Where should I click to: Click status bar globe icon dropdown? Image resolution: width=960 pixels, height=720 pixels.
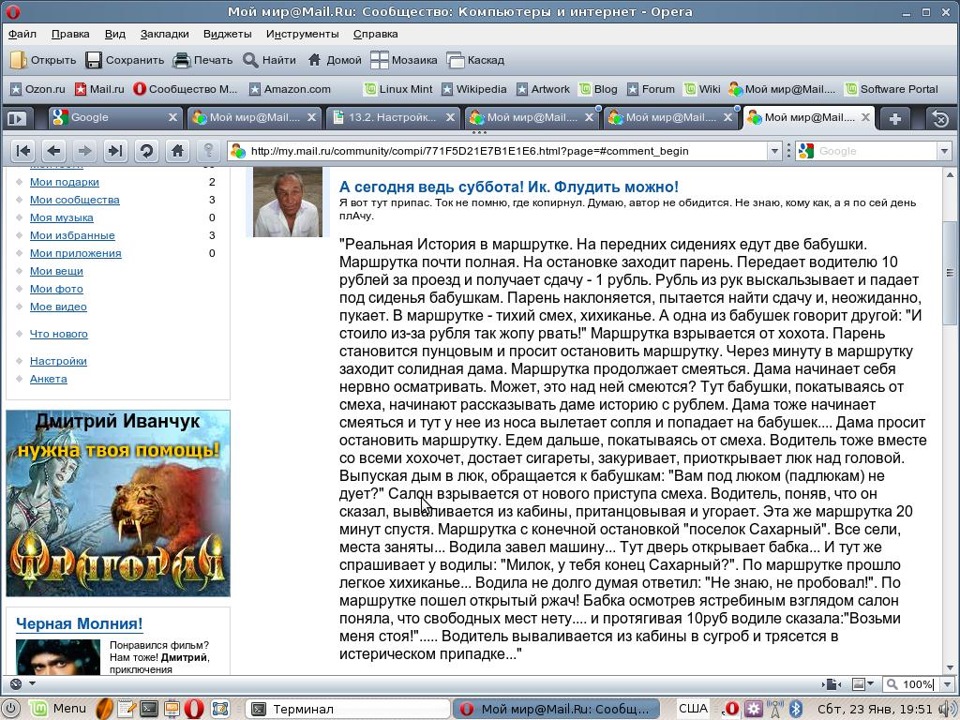(x=23, y=684)
